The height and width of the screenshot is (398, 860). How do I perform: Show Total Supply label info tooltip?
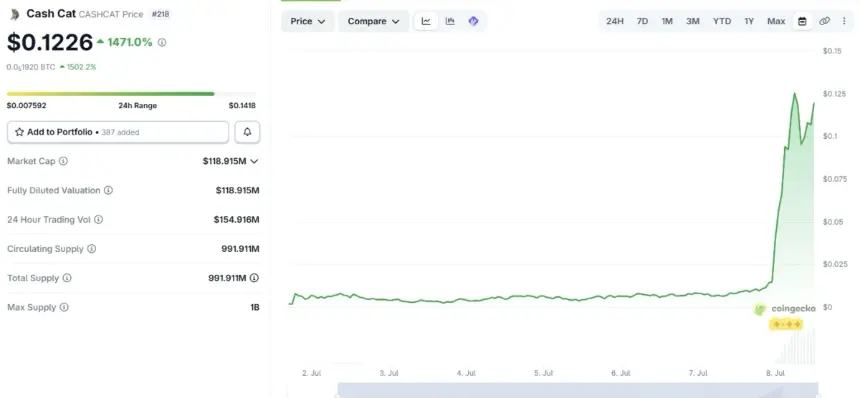click(x=67, y=278)
